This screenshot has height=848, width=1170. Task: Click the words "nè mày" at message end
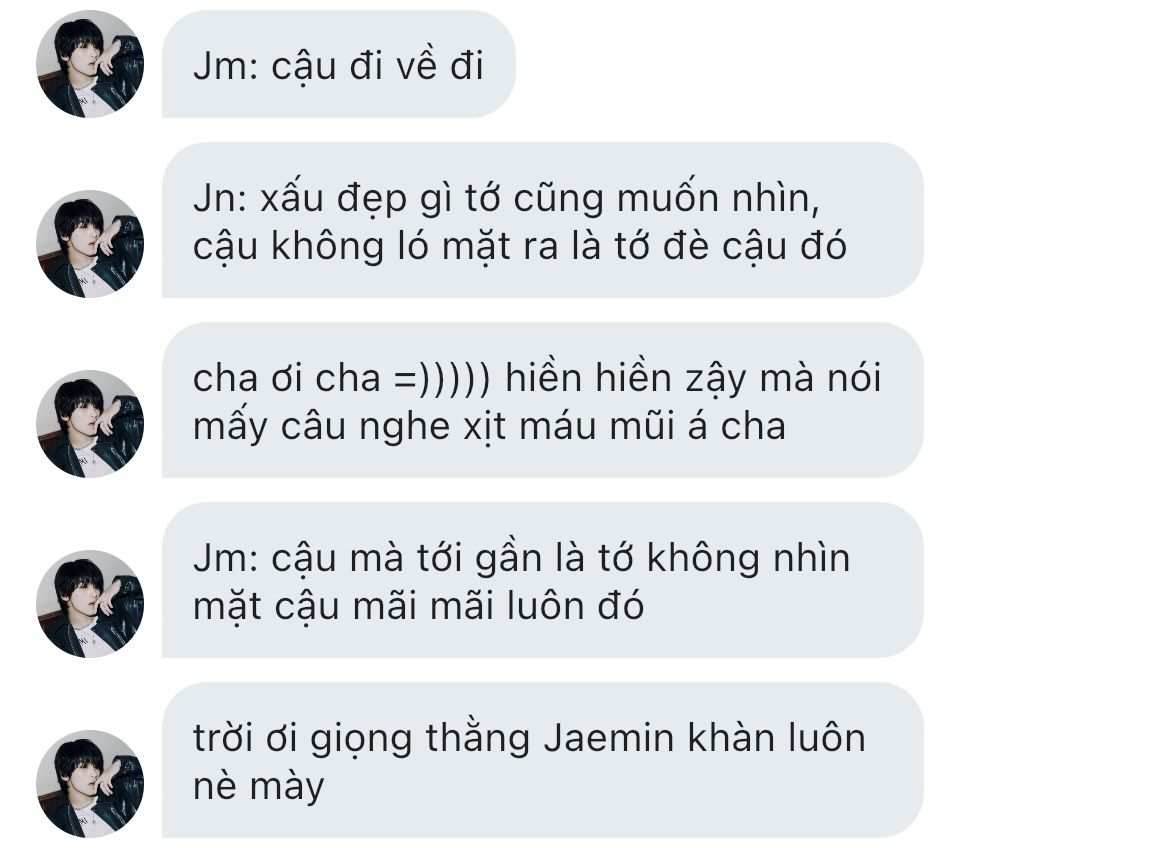(x=259, y=787)
